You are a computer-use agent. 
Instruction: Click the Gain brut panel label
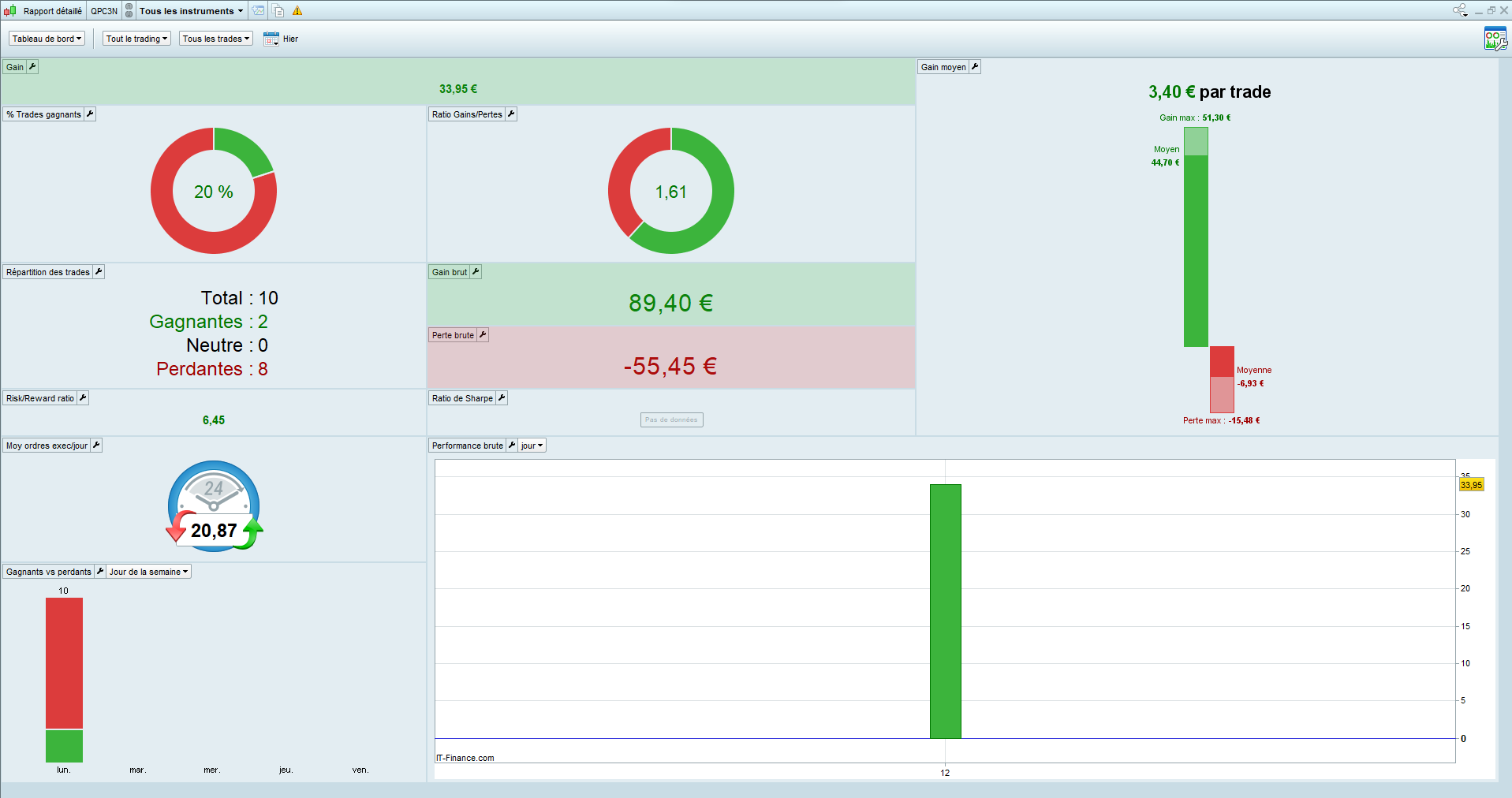450,272
